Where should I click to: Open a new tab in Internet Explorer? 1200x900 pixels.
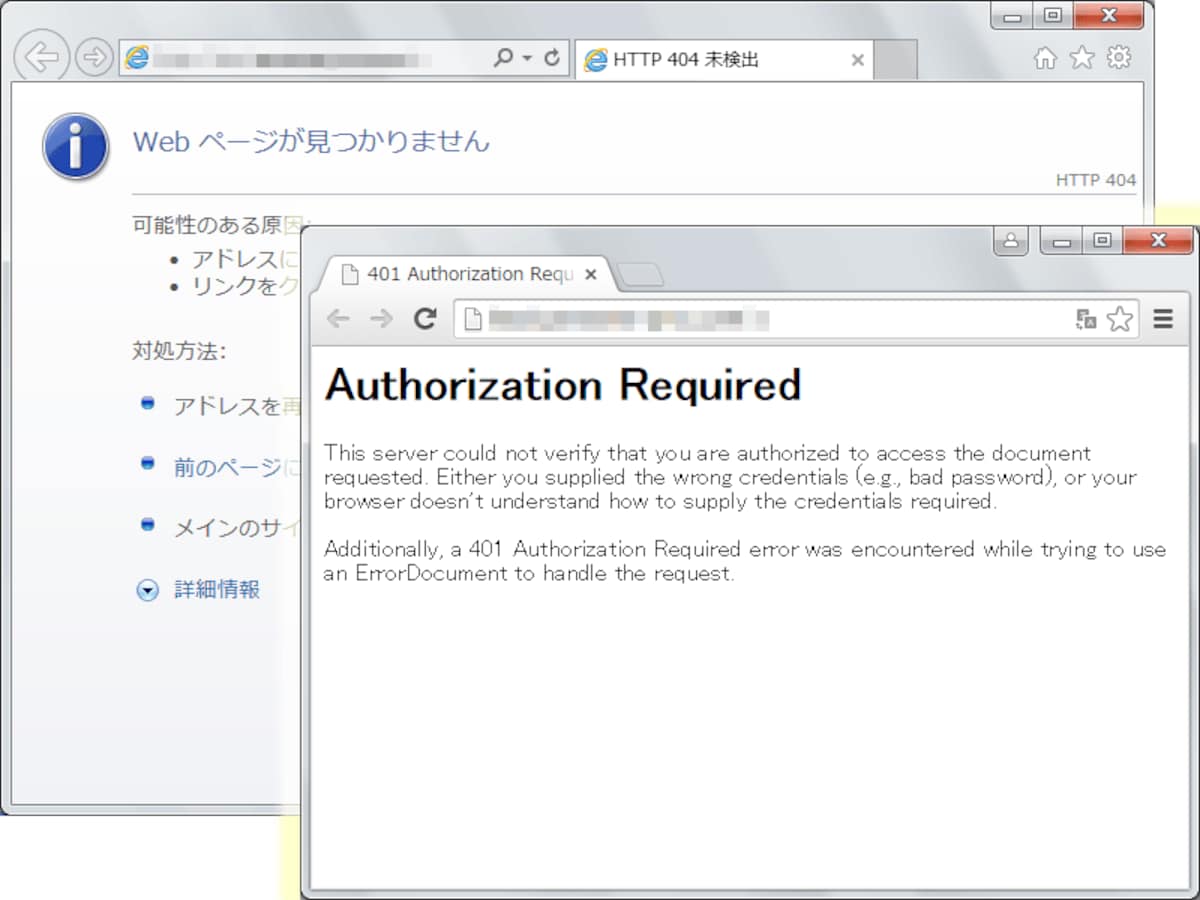[896, 60]
